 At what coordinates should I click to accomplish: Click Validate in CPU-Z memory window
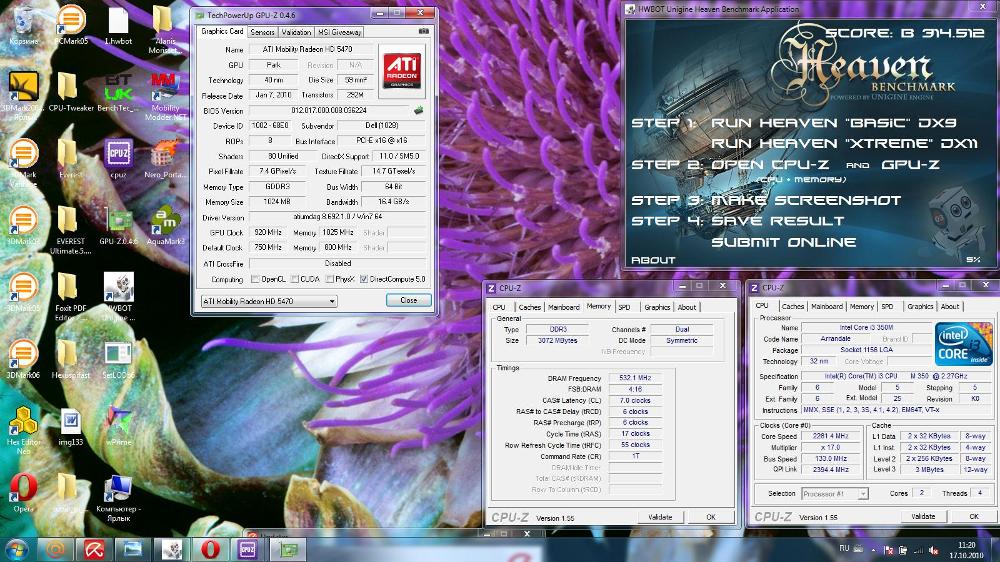pos(660,517)
